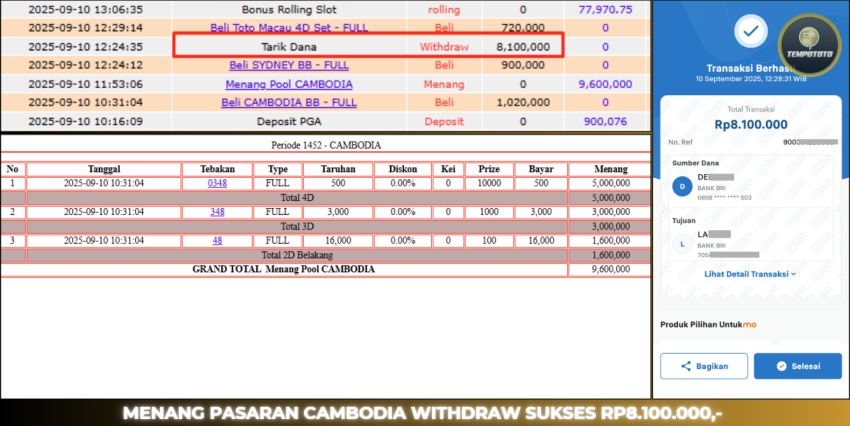
Task: Click the 1,600,000 win amount in row 3
Action: [x=610, y=241]
